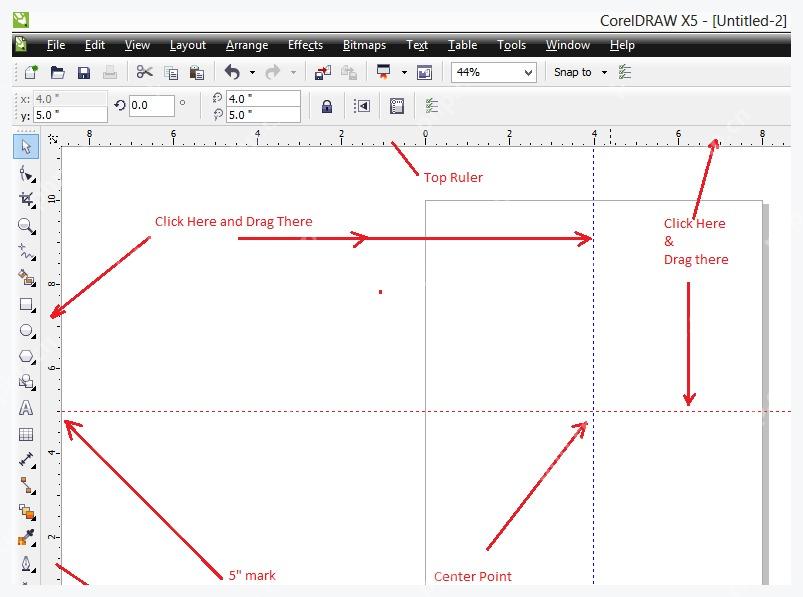Copy selection to clipboard
803x597 pixels.
171,73
